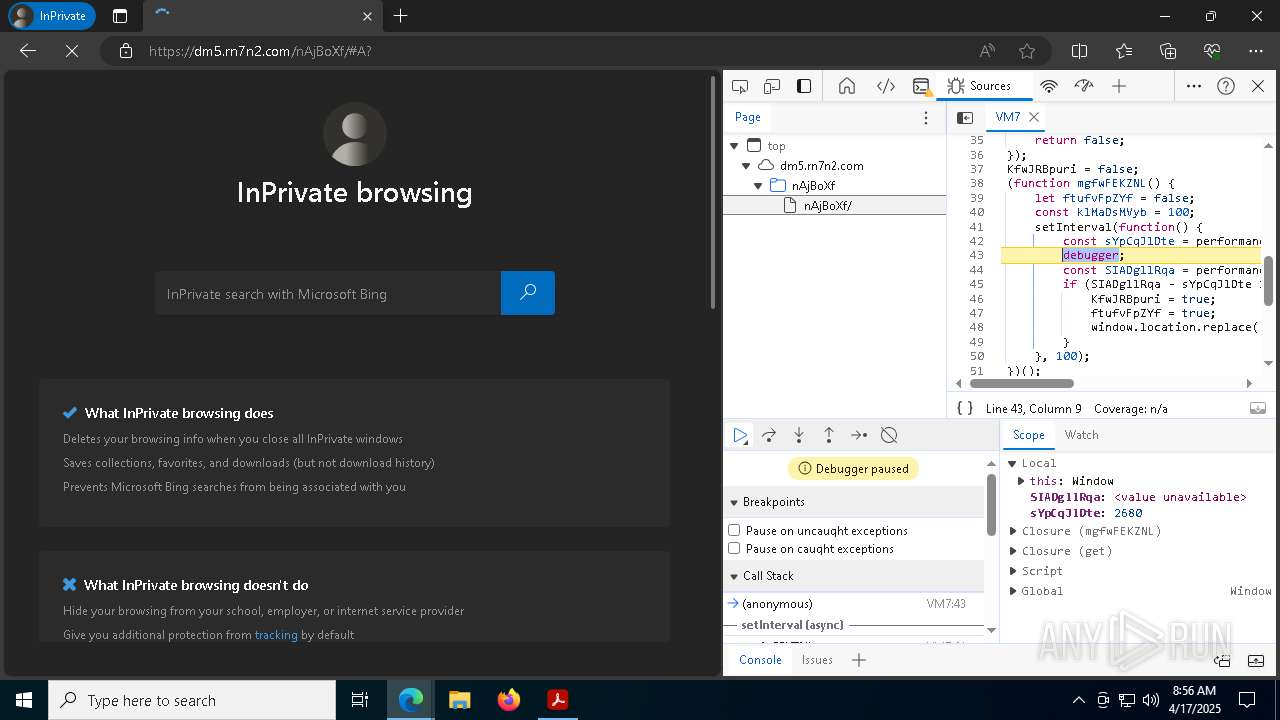This screenshot has height=720, width=1280.
Task: Add more tools with the plus icon
Action: (1119, 86)
